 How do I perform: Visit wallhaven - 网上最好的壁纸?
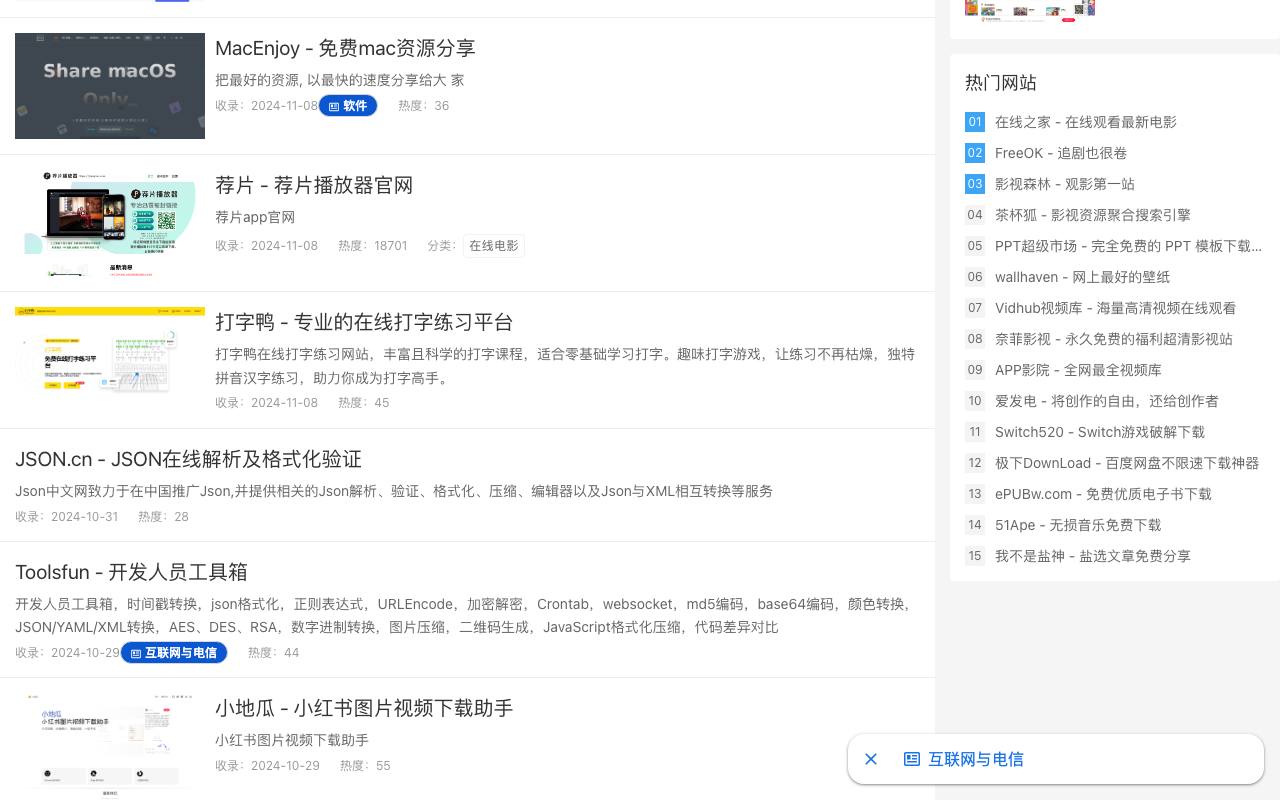point(1082,277)
